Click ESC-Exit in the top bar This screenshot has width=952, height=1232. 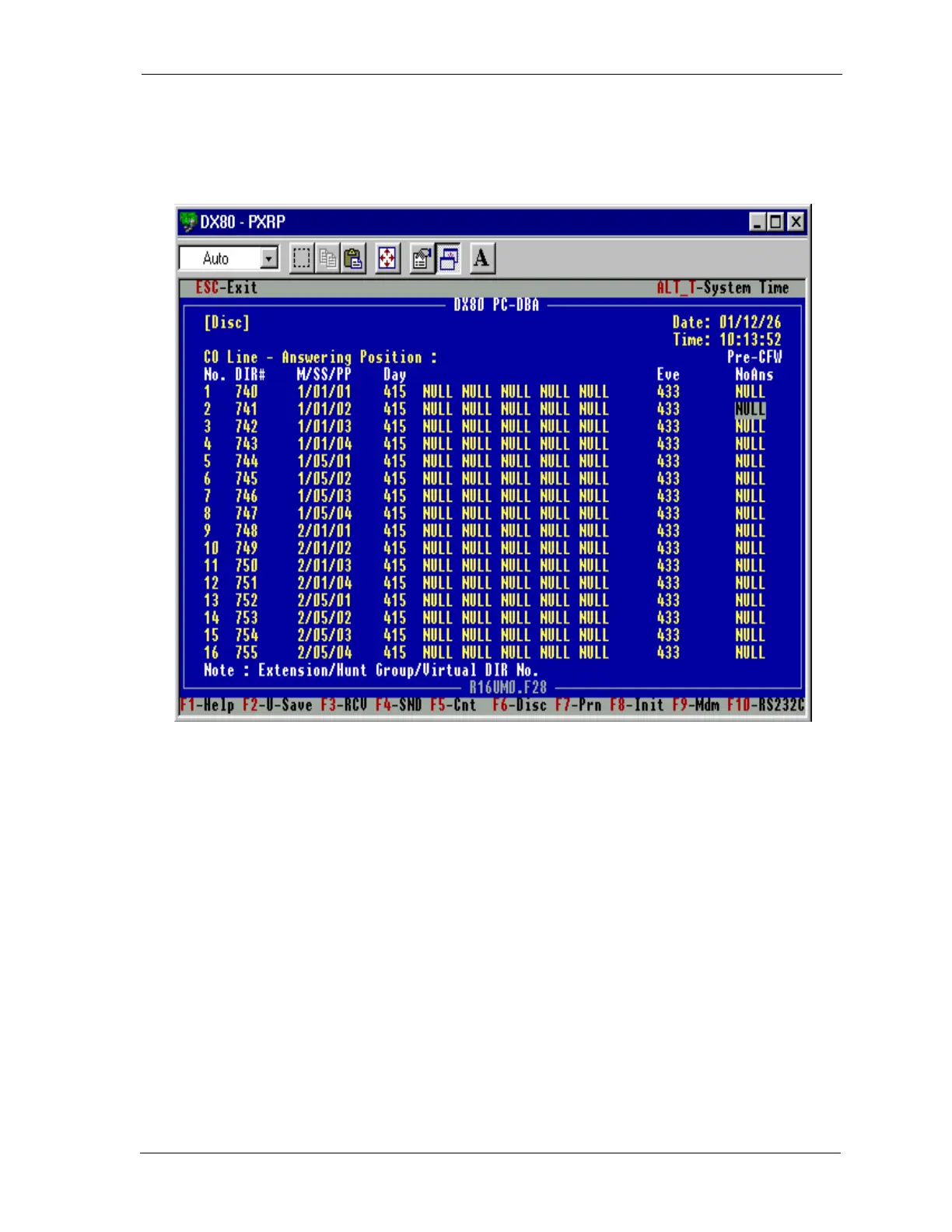[x=226, y=288]
